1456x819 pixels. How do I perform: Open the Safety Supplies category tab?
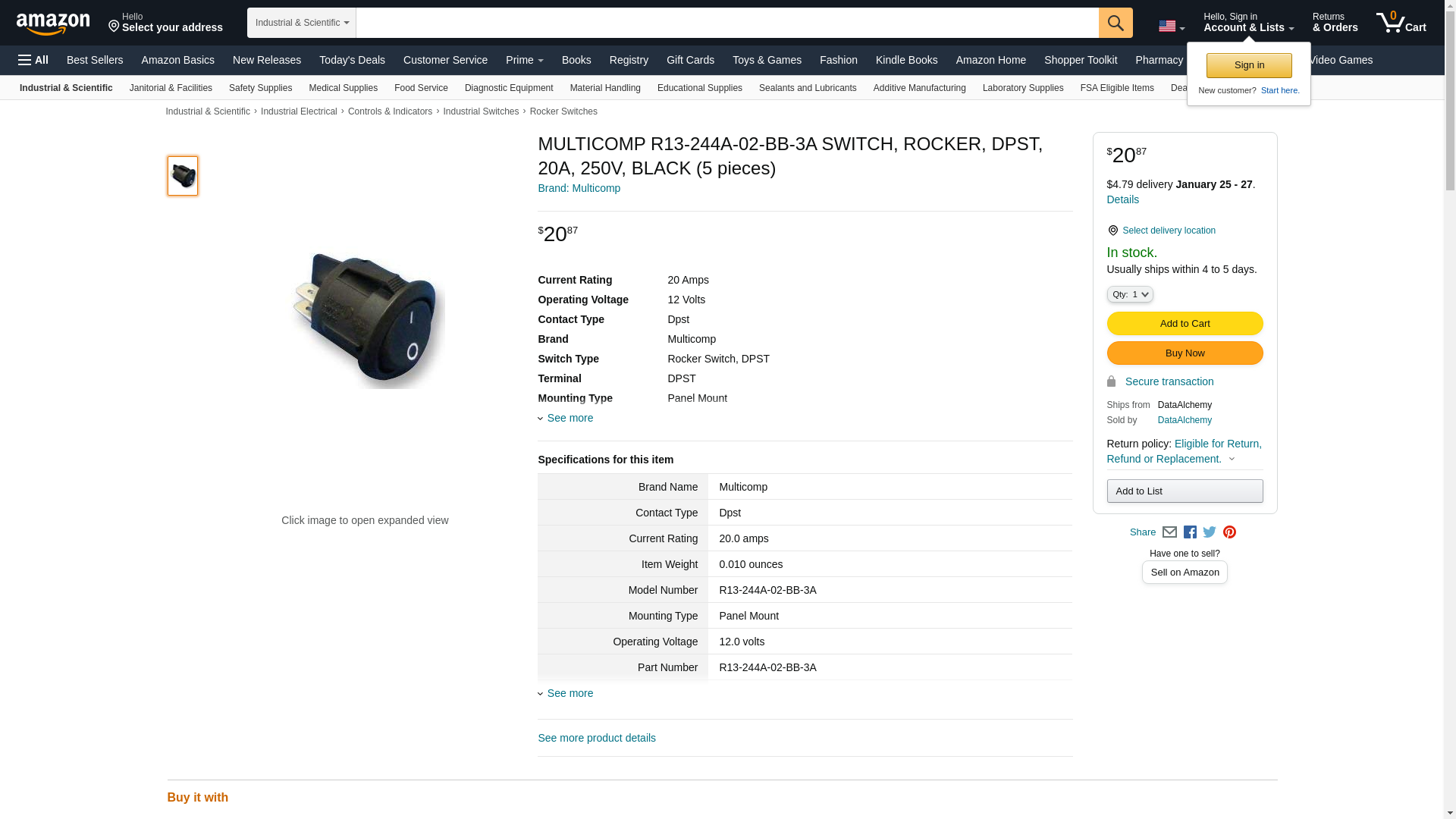click(x=260, y=88)
